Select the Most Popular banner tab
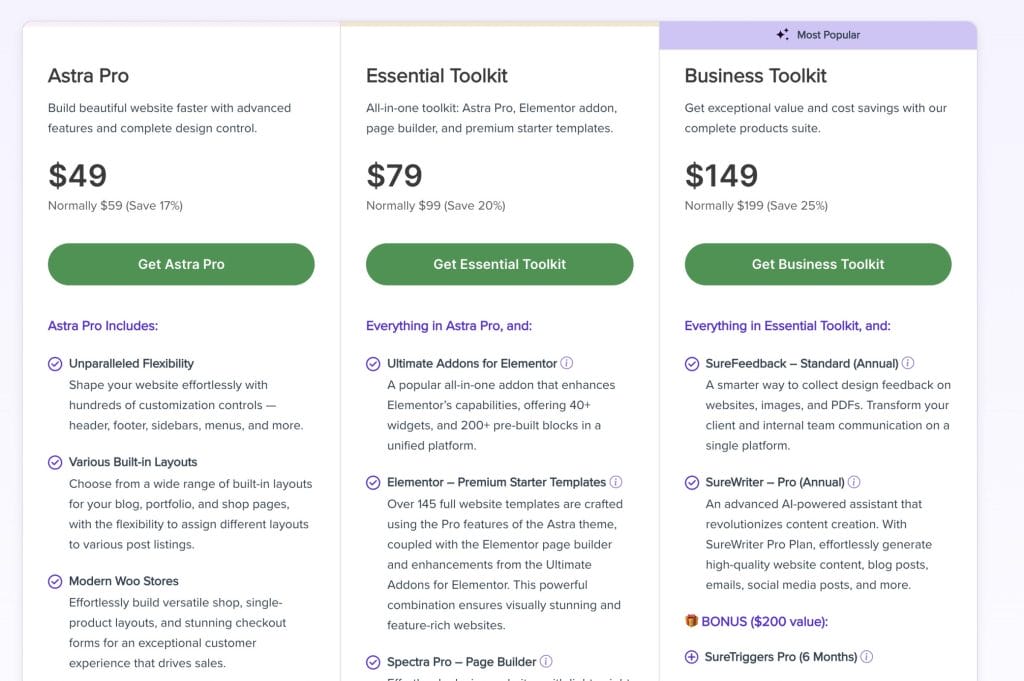This screenshot has height=681, width=1024. pos(818,35)
